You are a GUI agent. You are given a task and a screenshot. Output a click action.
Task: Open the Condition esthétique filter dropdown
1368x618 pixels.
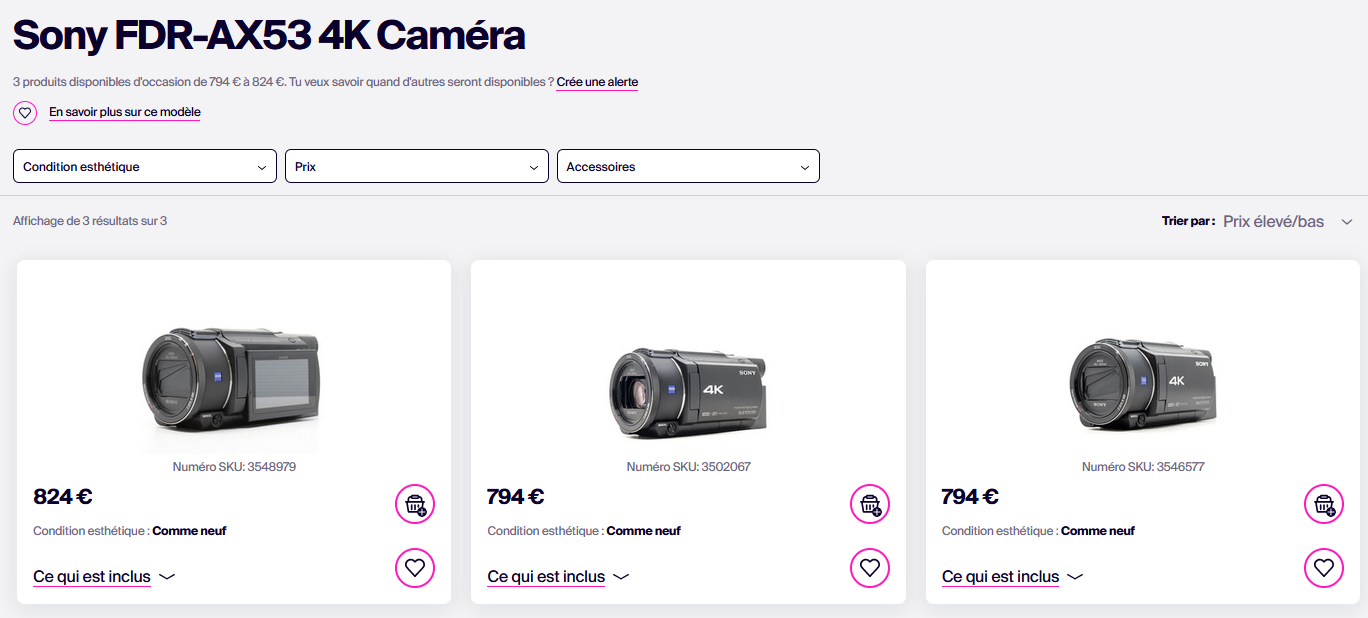coord(145,167)
